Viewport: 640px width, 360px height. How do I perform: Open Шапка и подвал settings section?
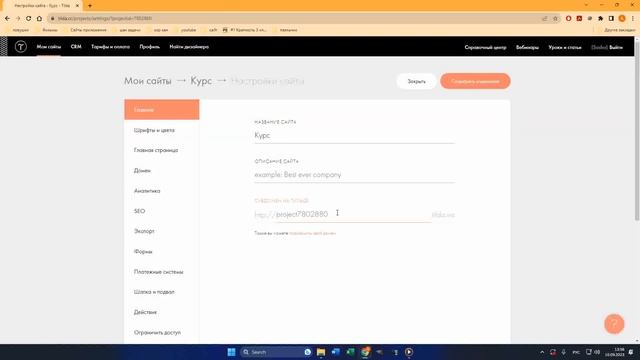point(154,292)
